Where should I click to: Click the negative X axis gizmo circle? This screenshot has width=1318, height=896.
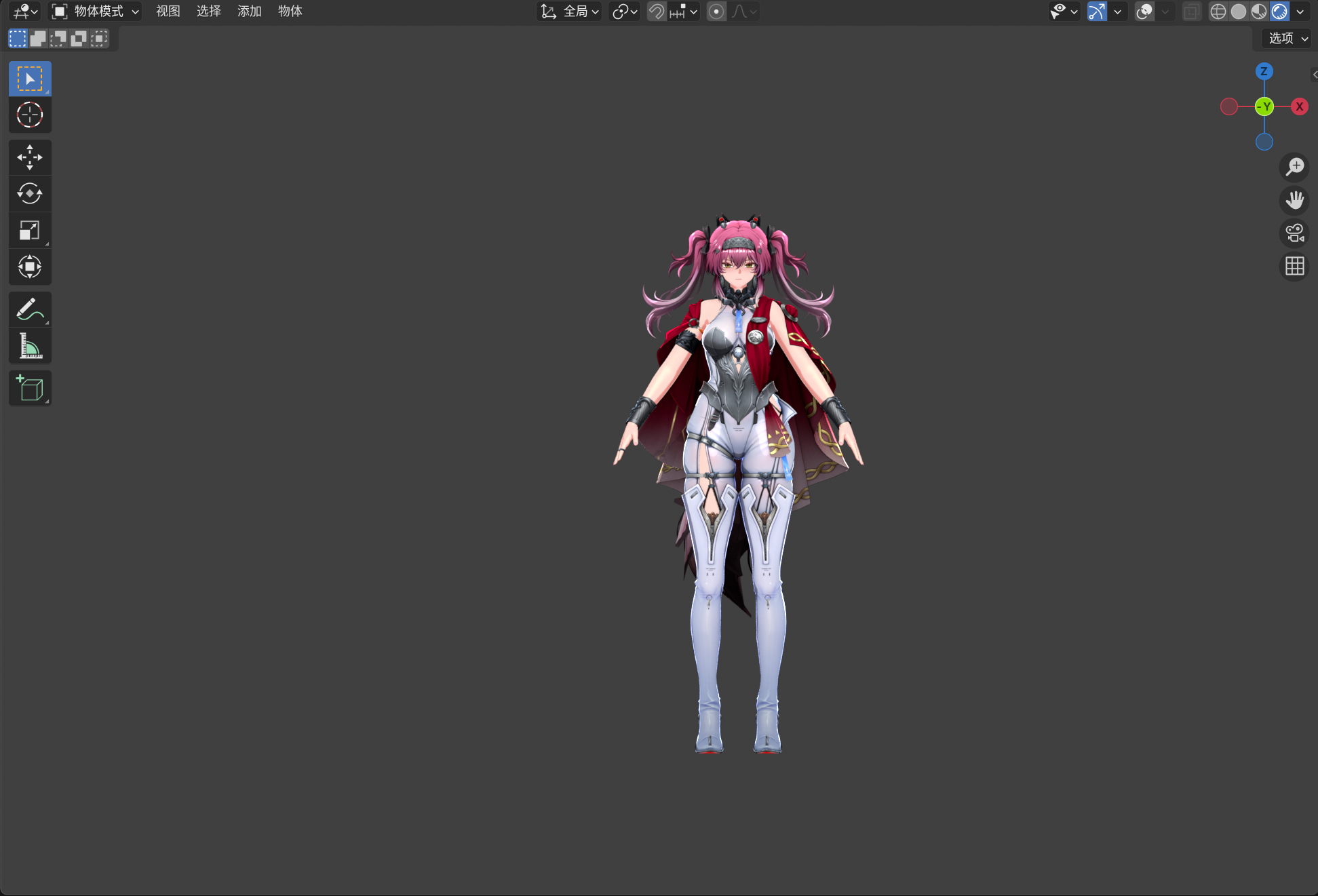point(1228,106)
